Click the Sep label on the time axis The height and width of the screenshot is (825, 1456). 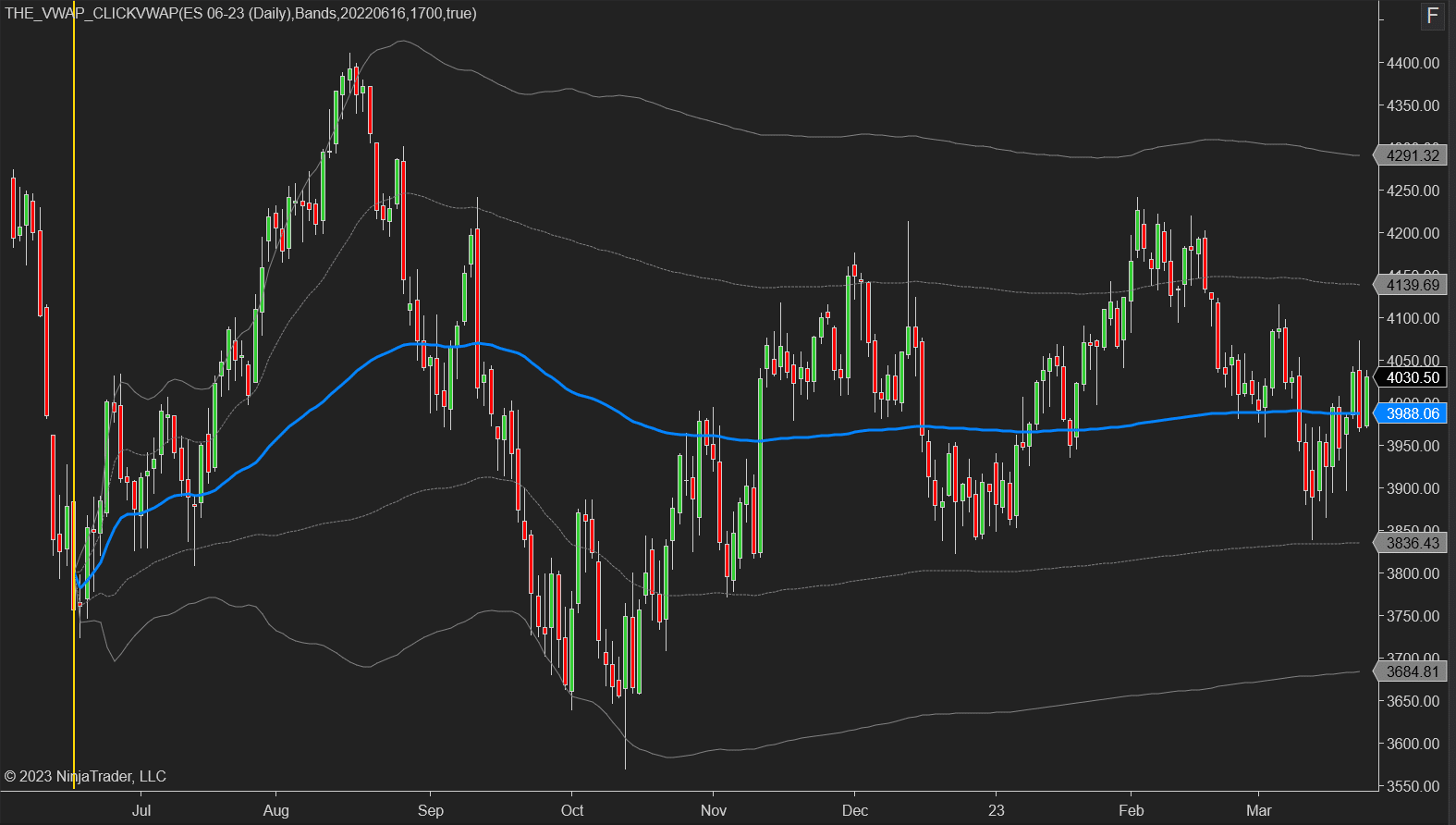[x=431, y=810]
